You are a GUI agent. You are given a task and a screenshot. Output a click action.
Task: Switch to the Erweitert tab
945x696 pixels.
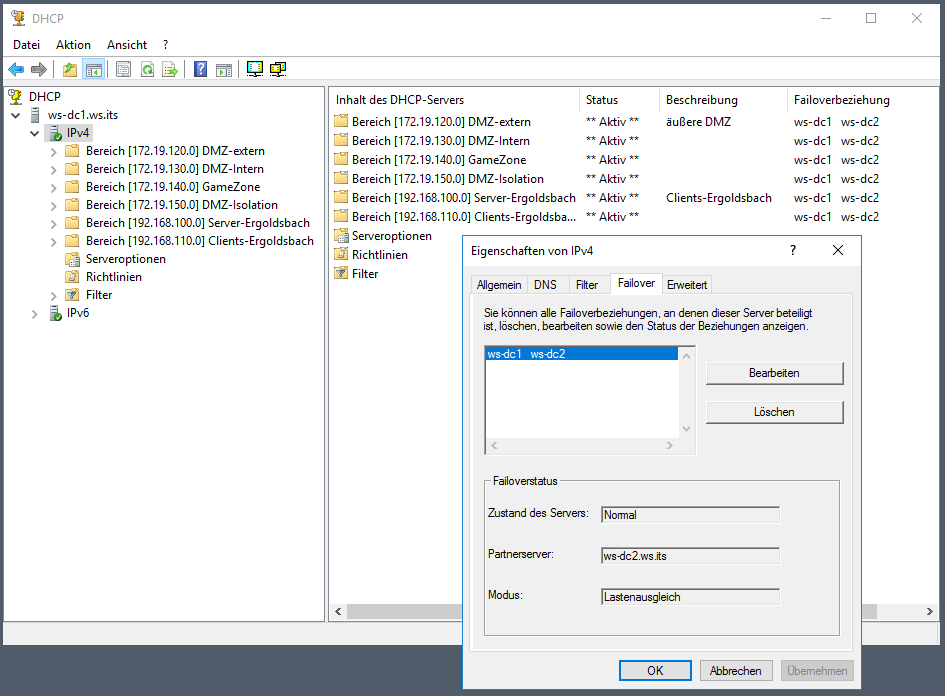coord(686,284)
